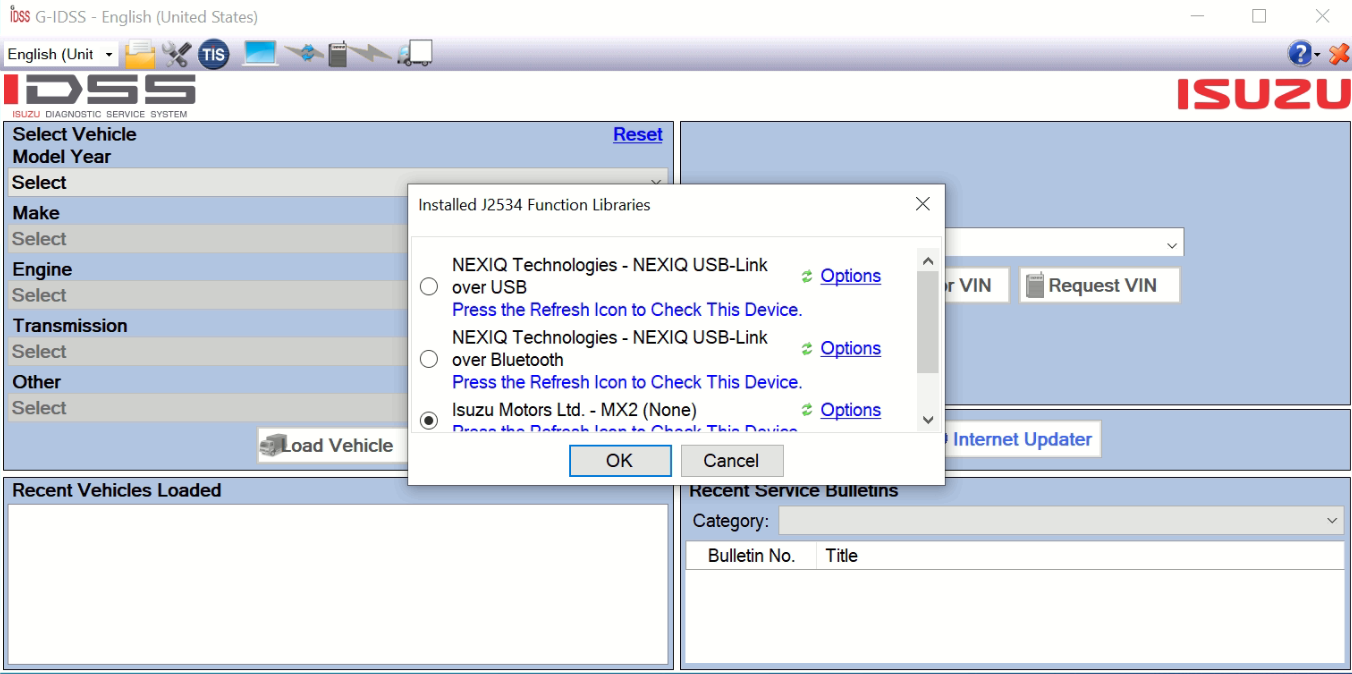The width and height of the screenshot is (1352, 674).
Task: Open the English (United States) language dropdown
Action: click(60, 52)
